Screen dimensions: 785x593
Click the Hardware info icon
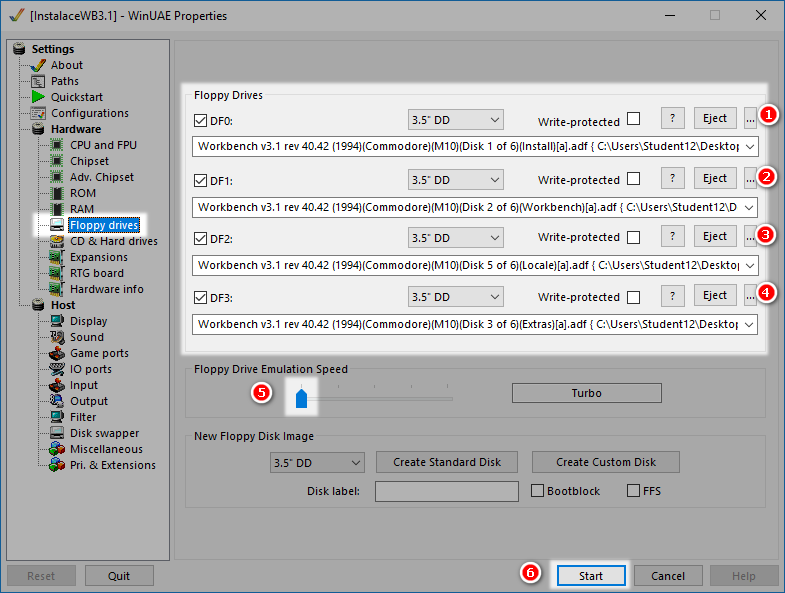point(57,289)
